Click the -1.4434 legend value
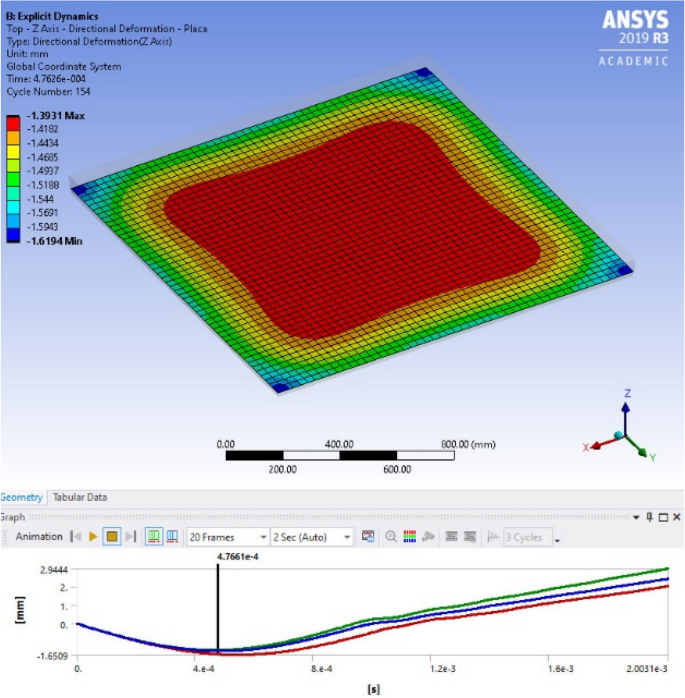The height and width of the screenshot is (698, 685). pyautogui.click(x=42, y=143)
